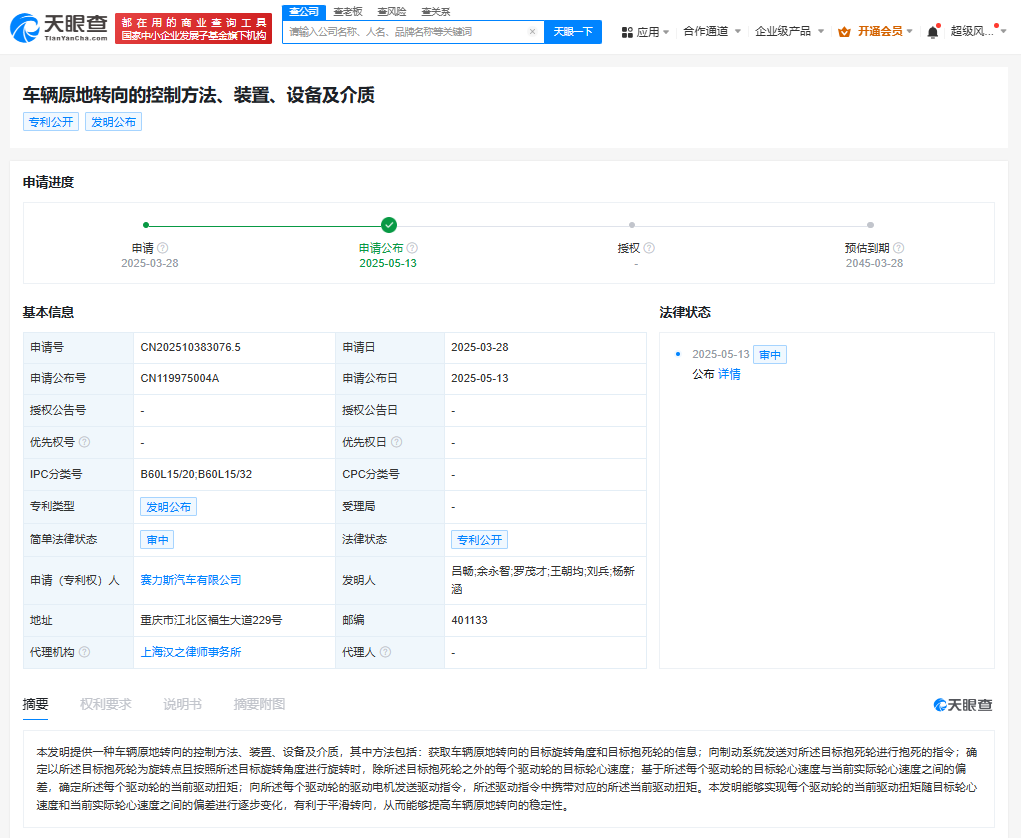Click the Tianyancha logo in header
Screen dimensions: 1021x838
[x=58, y=31]
